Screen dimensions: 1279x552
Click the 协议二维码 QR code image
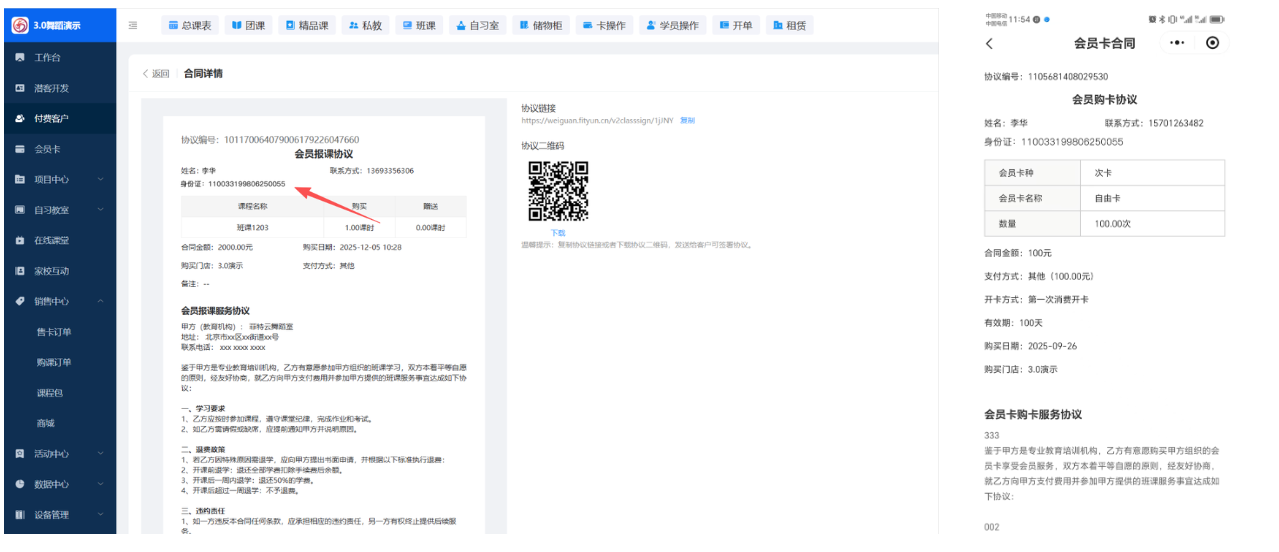[558, 191]
